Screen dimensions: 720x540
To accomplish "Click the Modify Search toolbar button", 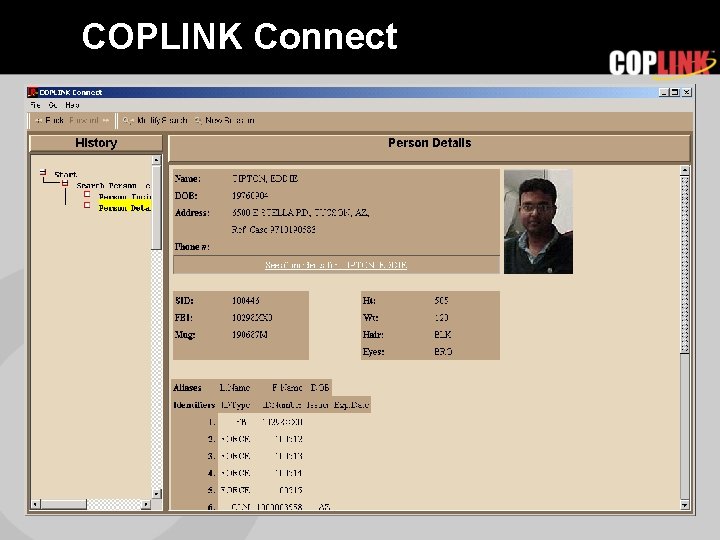I will (x=155, y=120).
